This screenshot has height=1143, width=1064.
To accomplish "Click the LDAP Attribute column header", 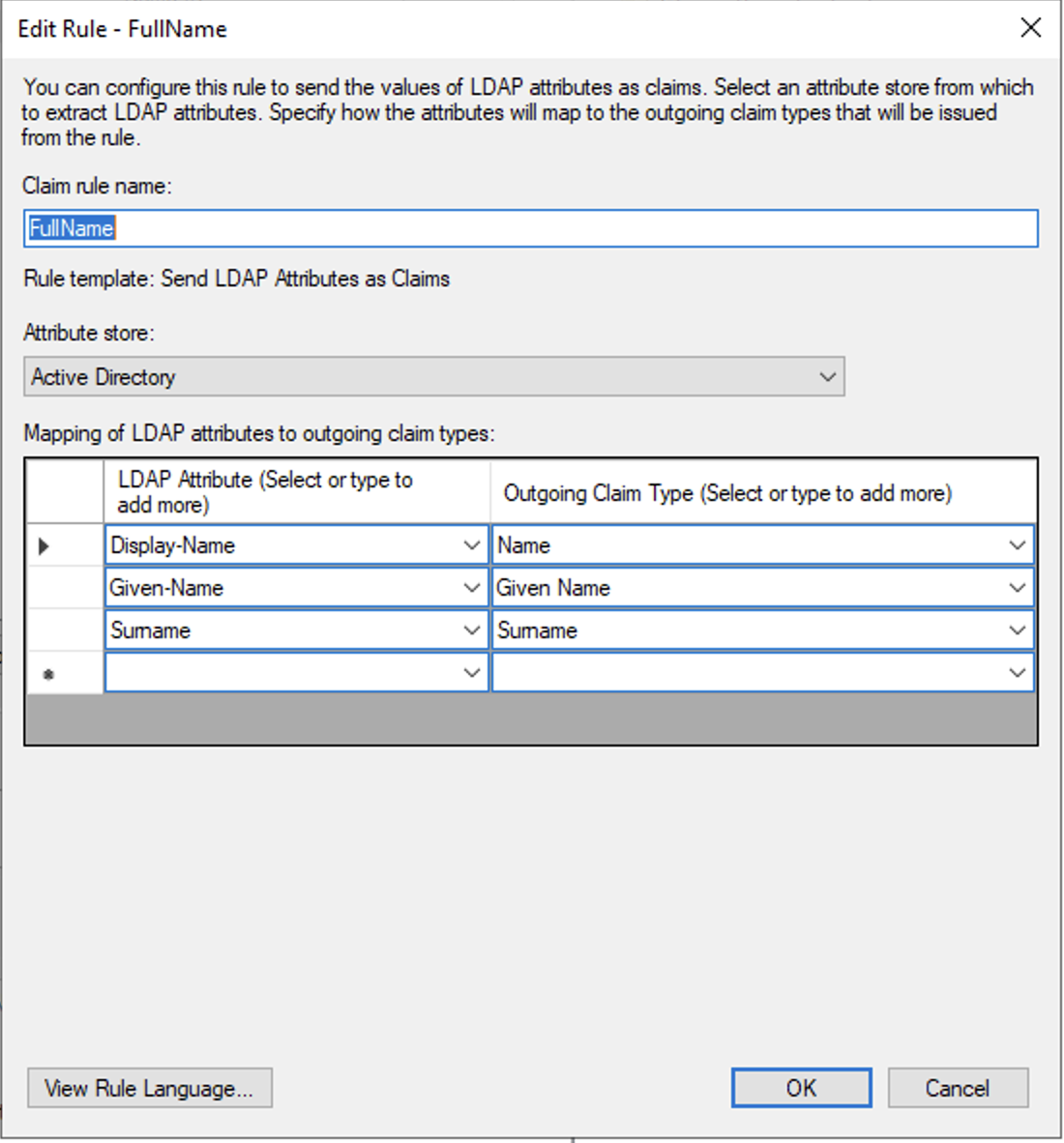I will (x=296, y=492).
